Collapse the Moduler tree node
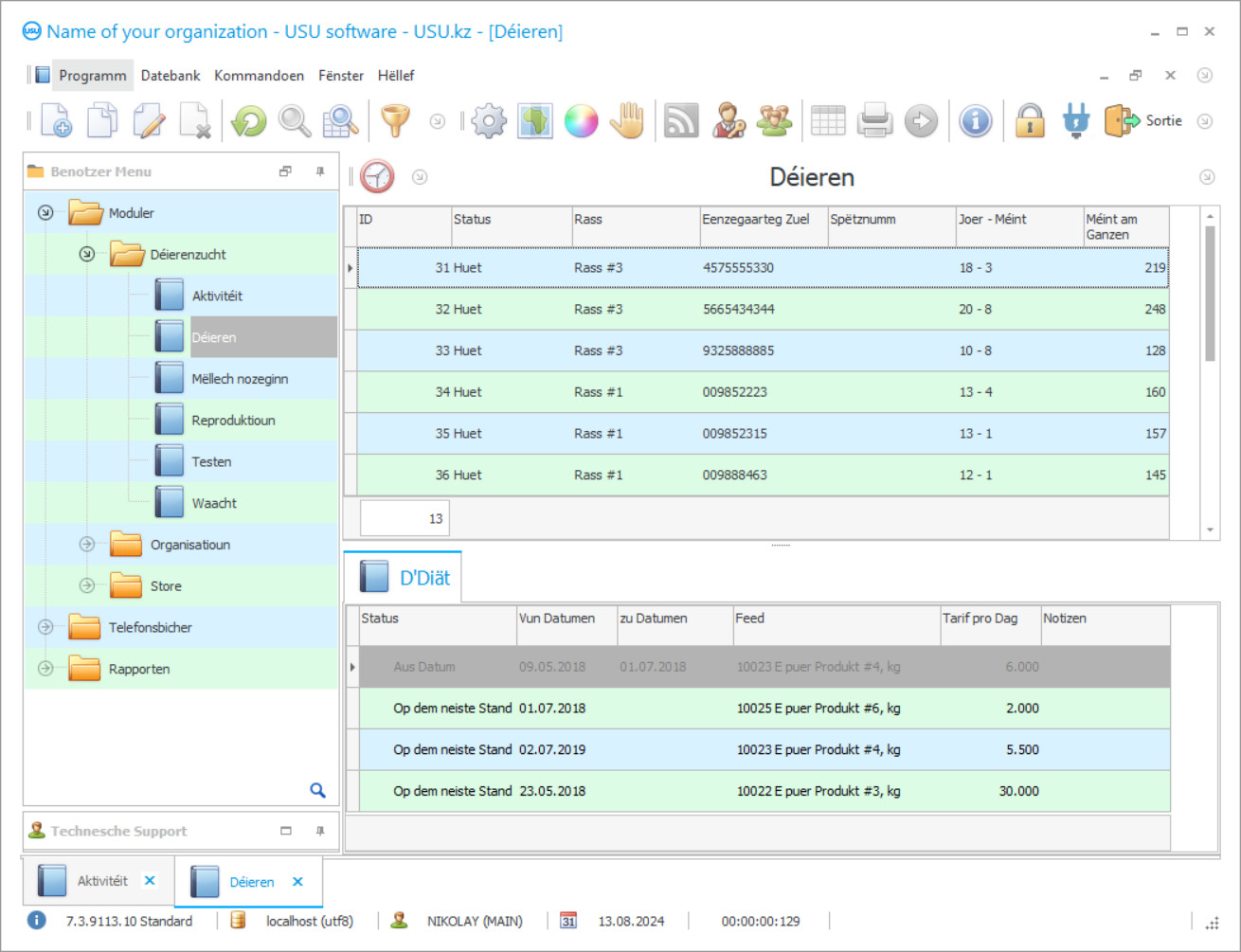The image size is (1241, 952). tap(45, 213)
